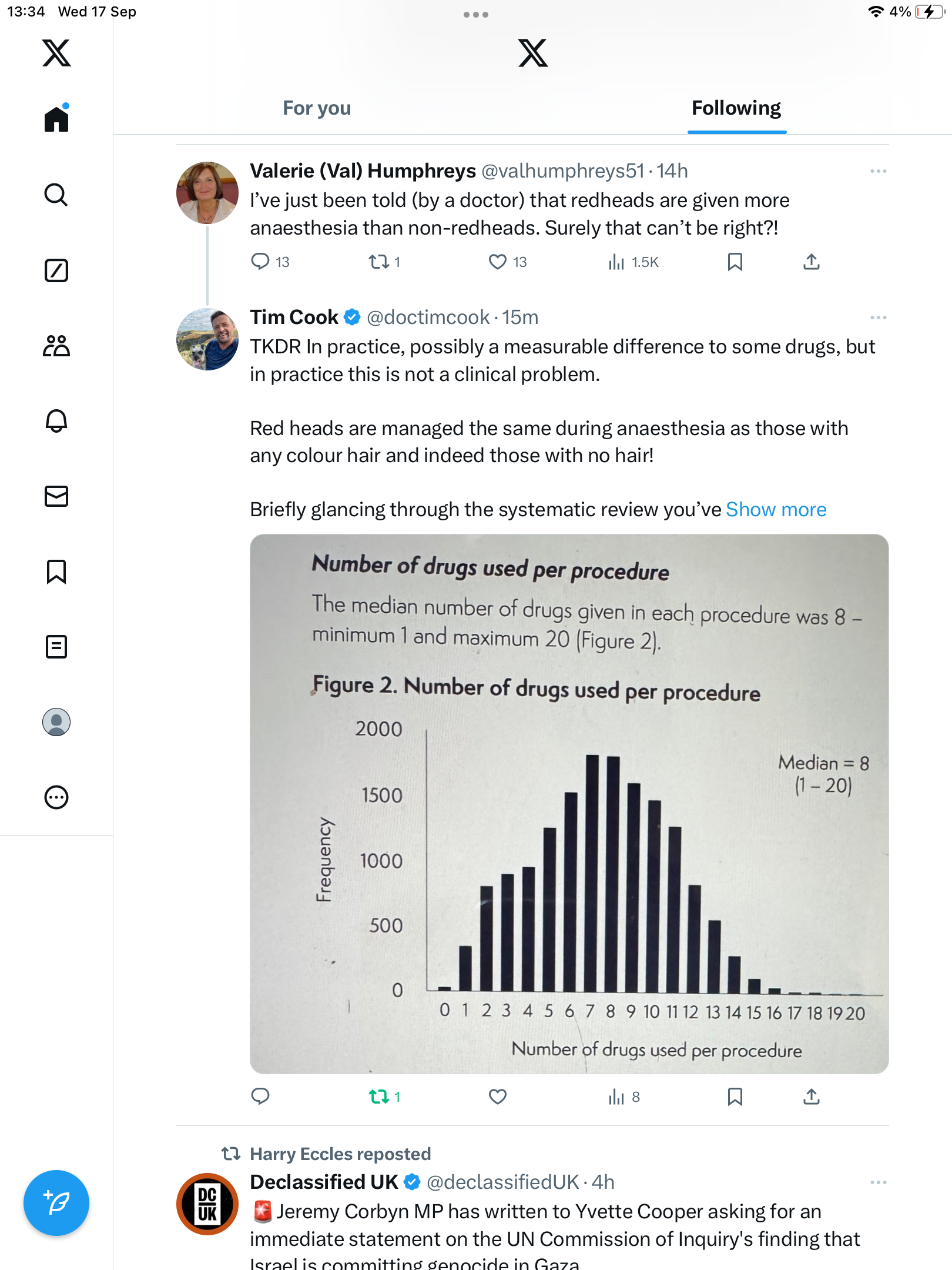Open more menu in sidebar
The width and height of the screenshot is (952, 1270).
pyautogui.click(x=56, y=797)
